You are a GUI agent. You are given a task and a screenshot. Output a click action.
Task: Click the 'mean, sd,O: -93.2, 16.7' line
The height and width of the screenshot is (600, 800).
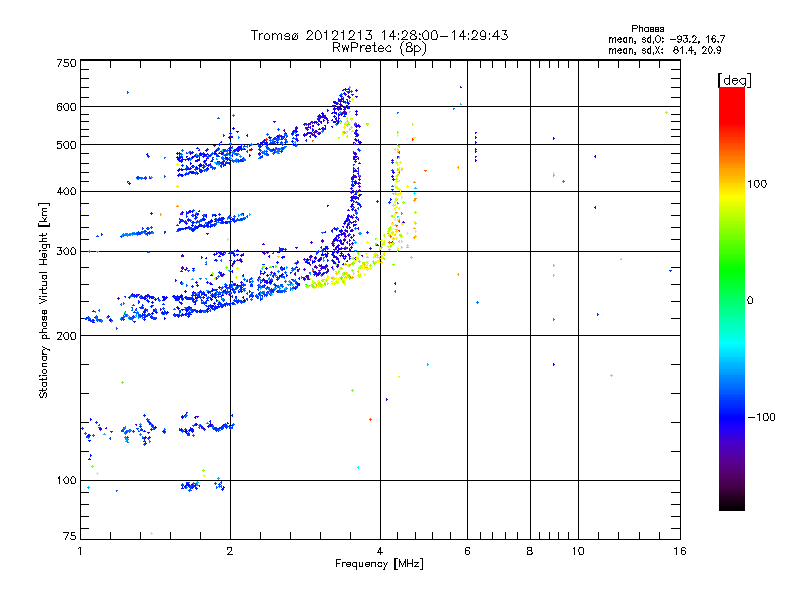[x=666, y=39]
